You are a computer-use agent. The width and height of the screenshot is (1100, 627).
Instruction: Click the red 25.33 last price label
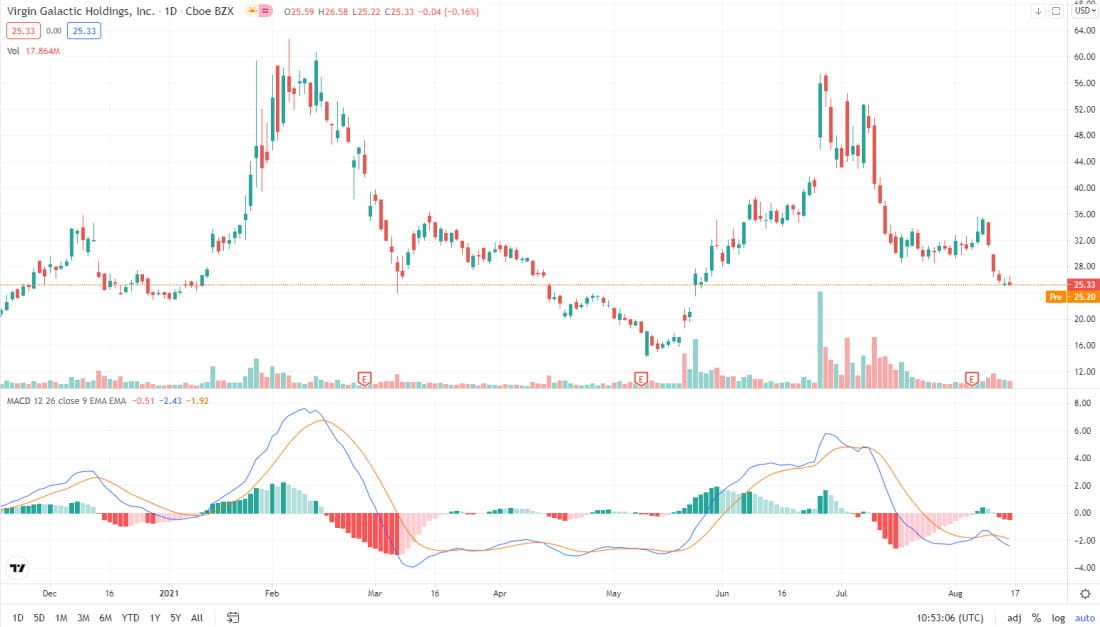pyautogui.click(x=1082, y=285)
